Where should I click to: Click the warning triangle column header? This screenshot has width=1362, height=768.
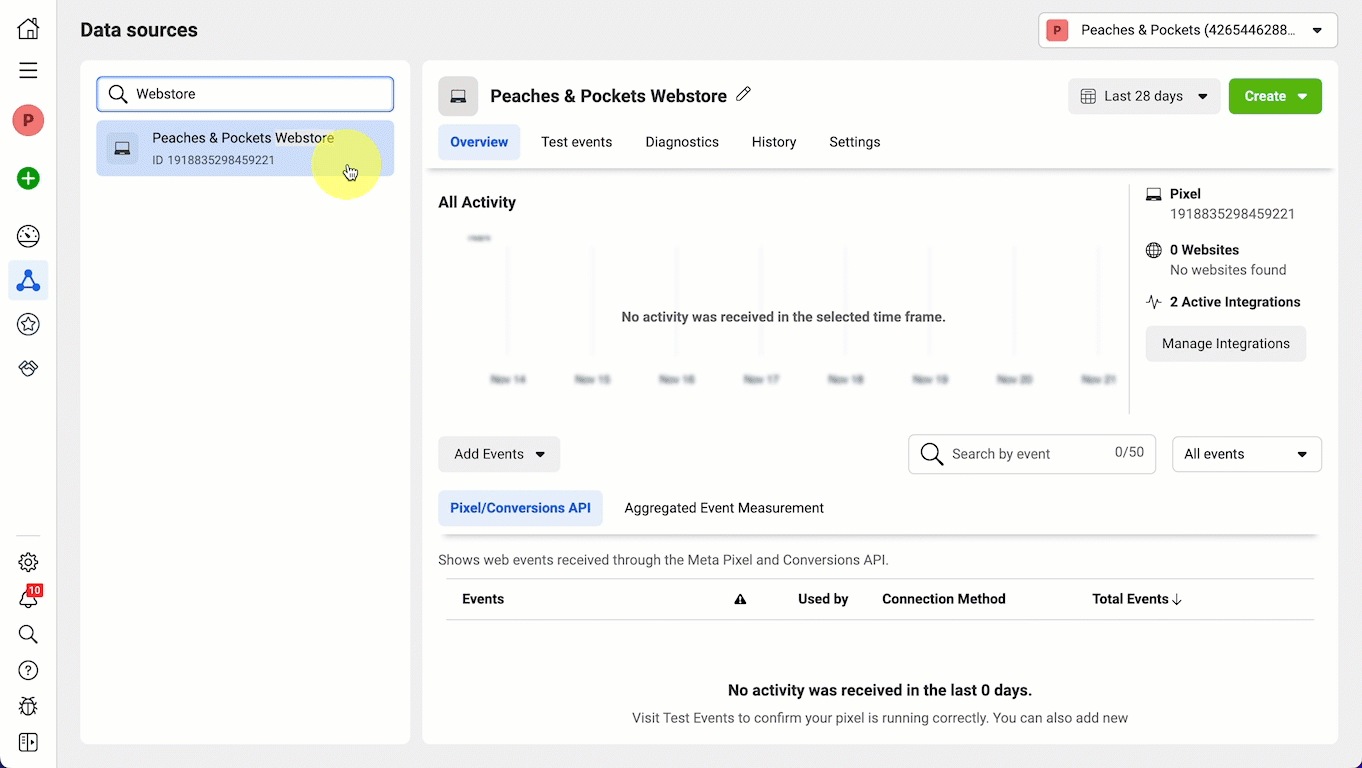tap(740, 599)
